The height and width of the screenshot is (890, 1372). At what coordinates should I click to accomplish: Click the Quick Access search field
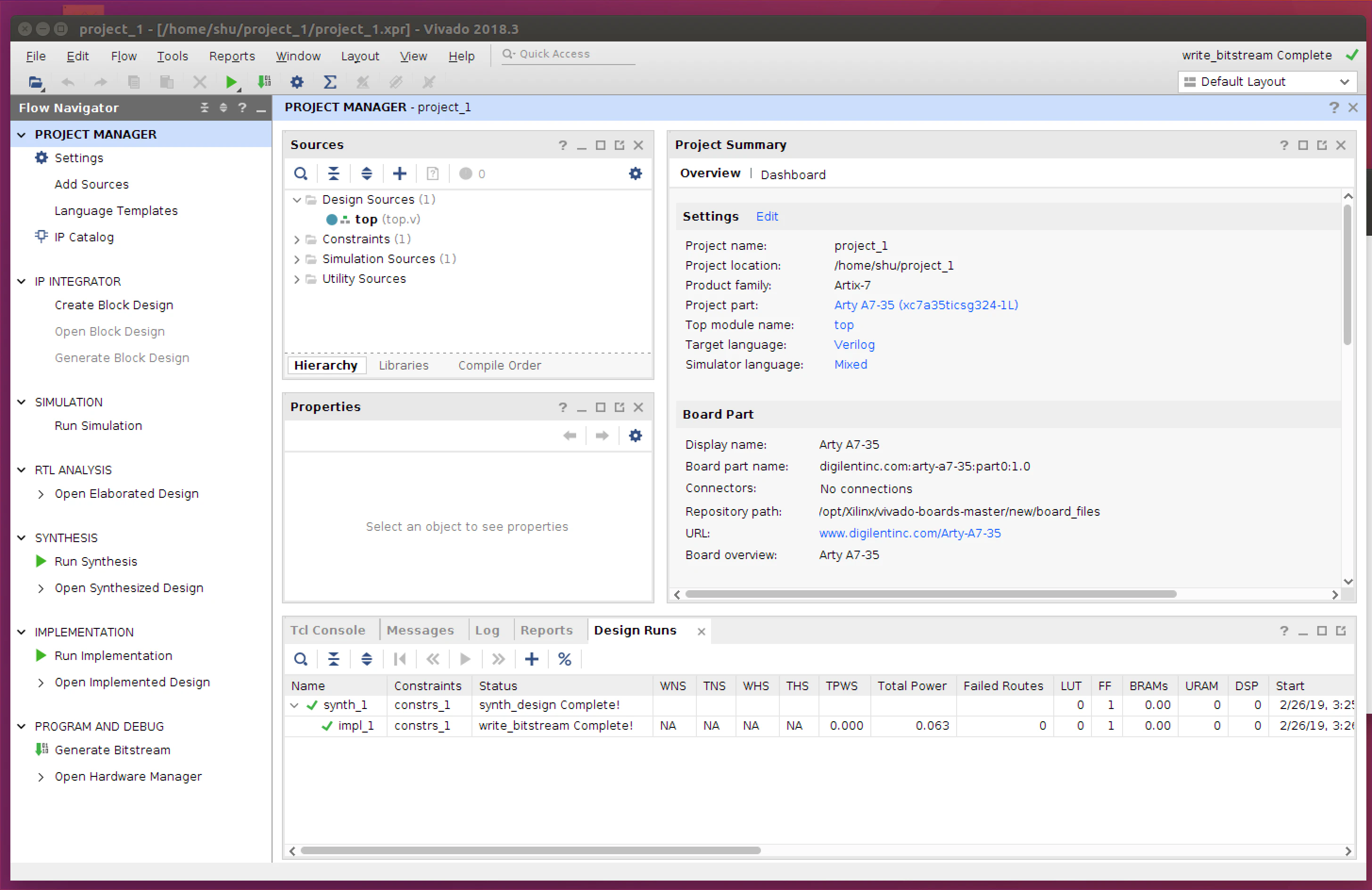click(x=569, y=54)
